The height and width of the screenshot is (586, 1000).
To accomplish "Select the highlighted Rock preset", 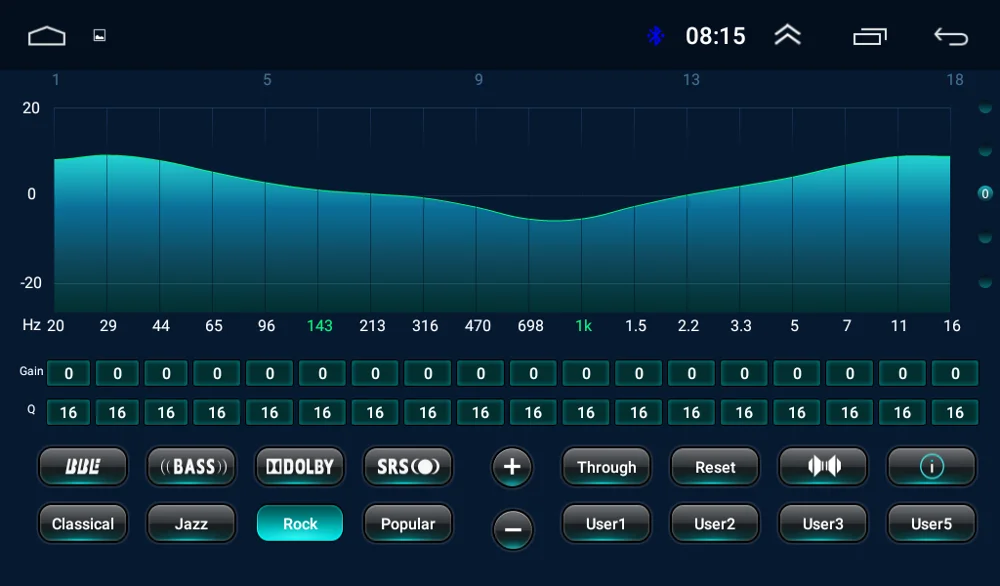I will coord(300,524).
